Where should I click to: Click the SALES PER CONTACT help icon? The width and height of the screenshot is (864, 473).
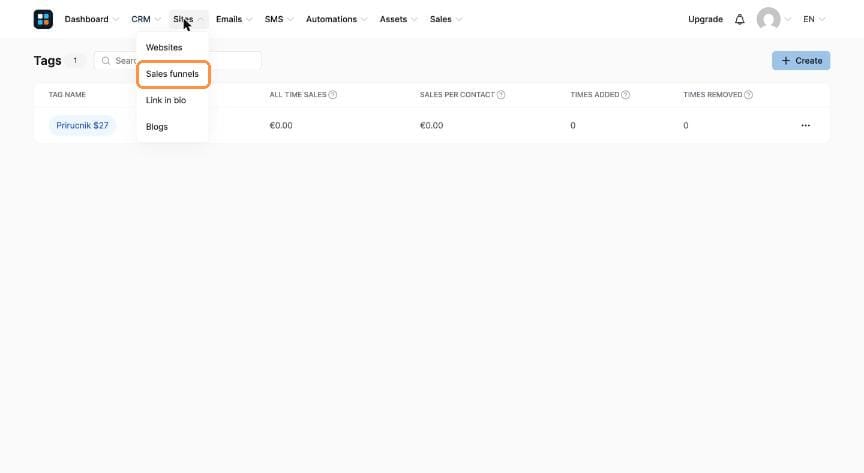point(501,95)
